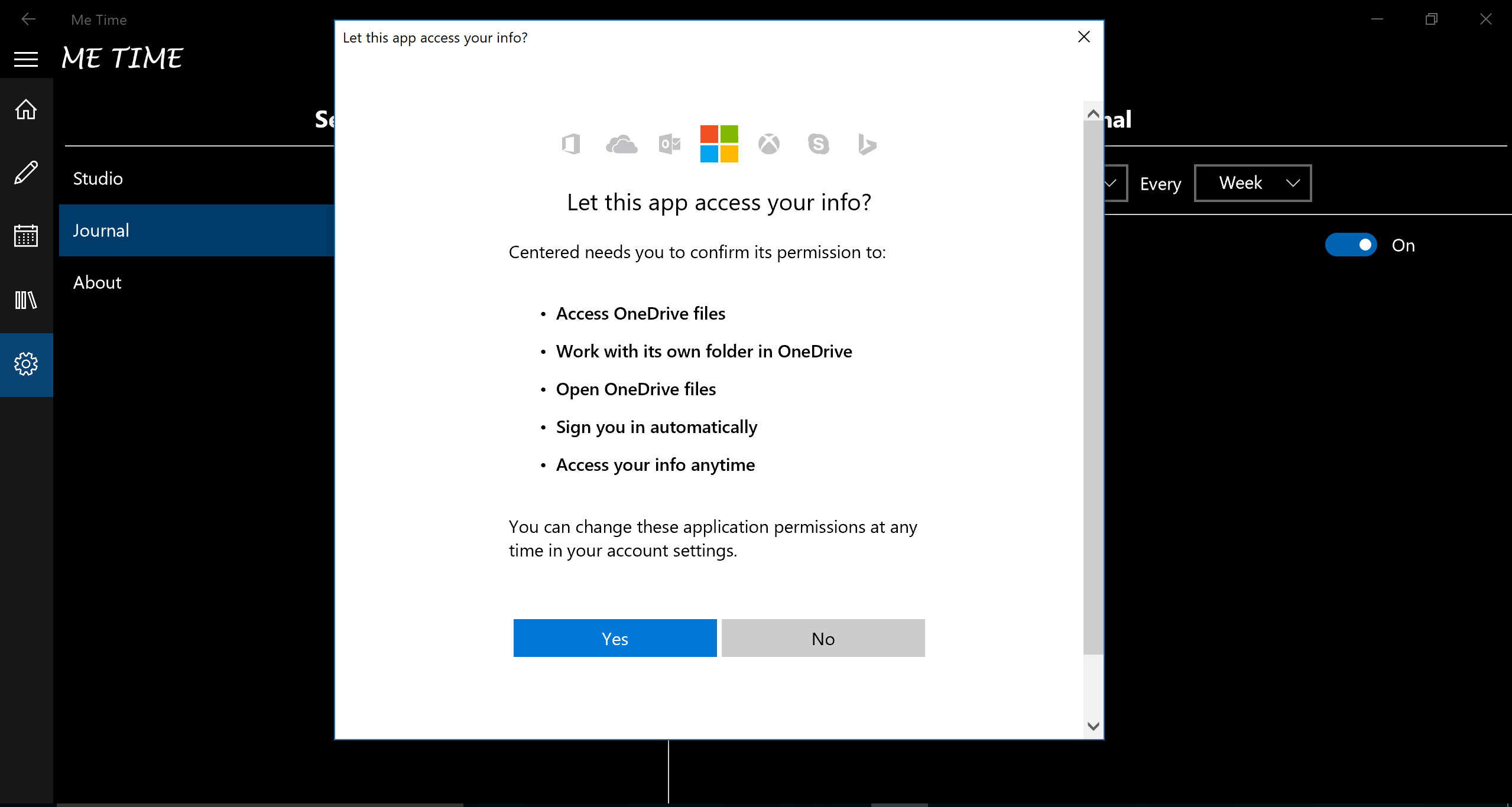Open the calendar sidebar icon
Viewport: 1512px width, 807px height.
click(x=26, y=236)
